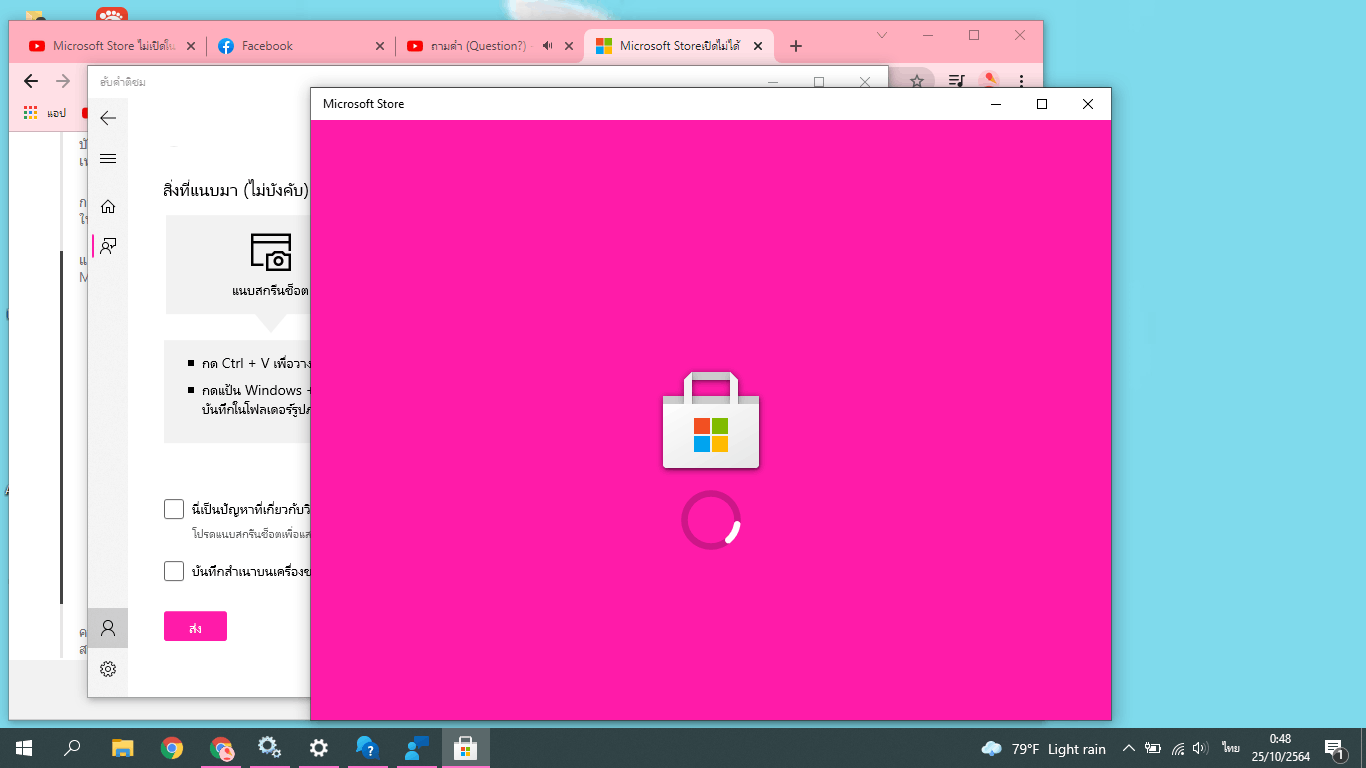This screenshot has height=768, width=1366.
Task: Open Chrome media control icon
Action: pos(957,81)
